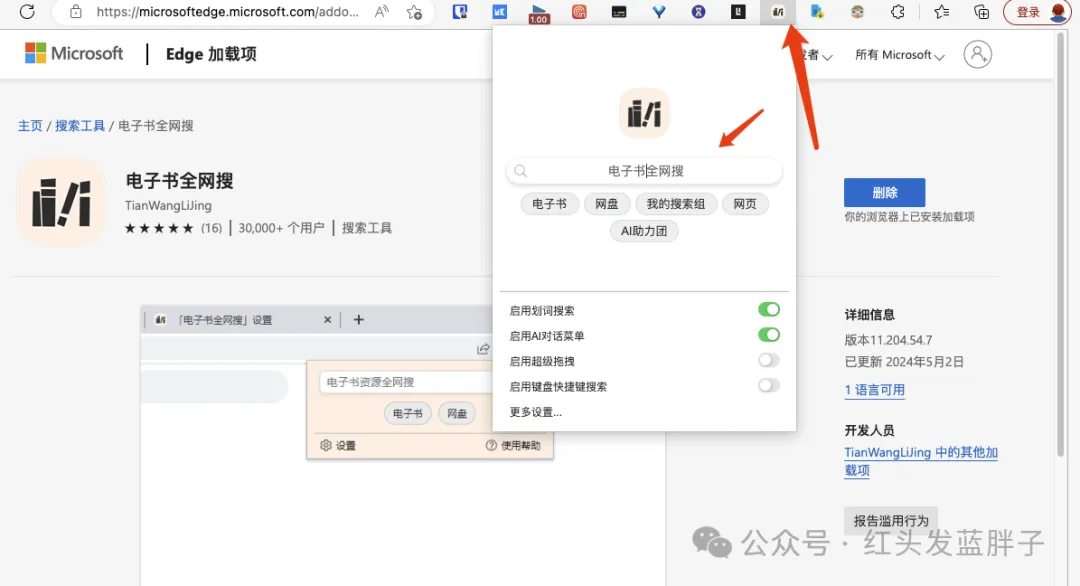The image size is (1080, 586).
Task: Open the blue MK extension icon
Action: click(x=499, y=12)
